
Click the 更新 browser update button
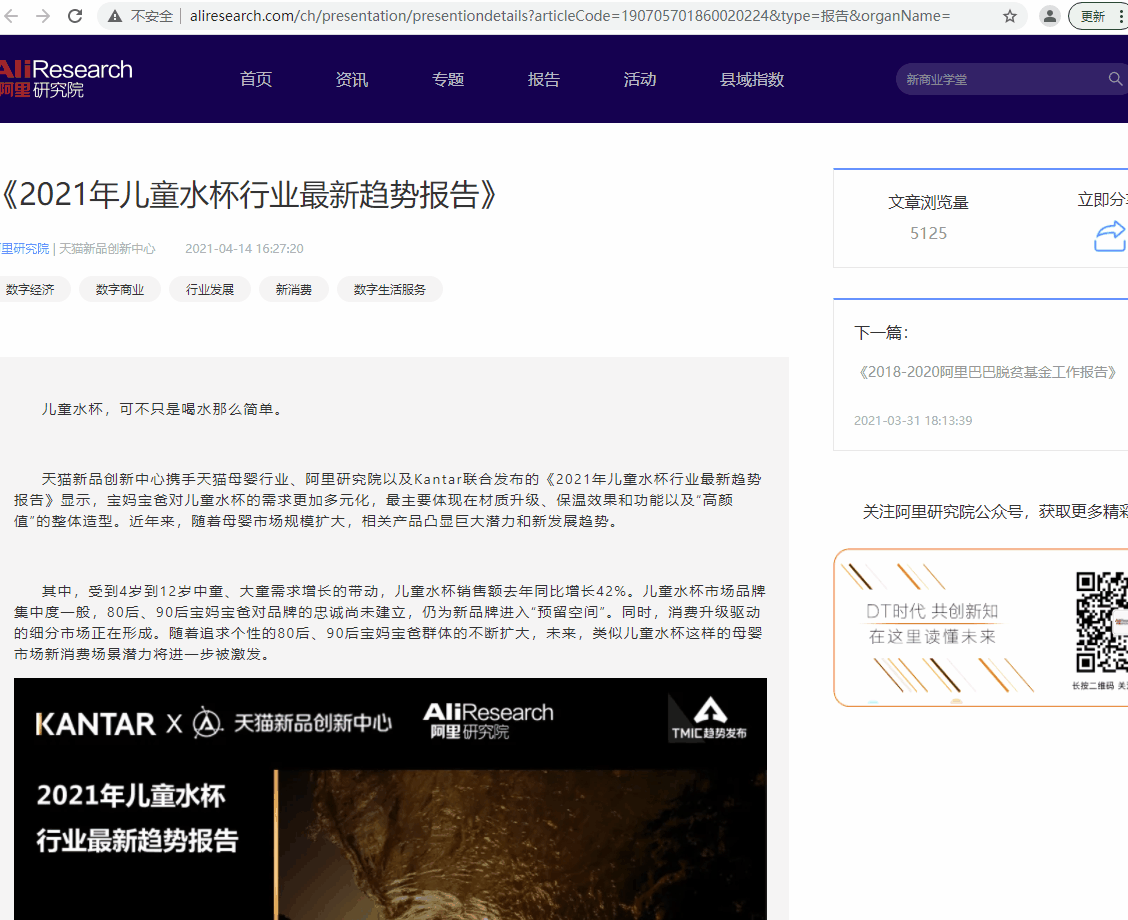point(1098,16)
